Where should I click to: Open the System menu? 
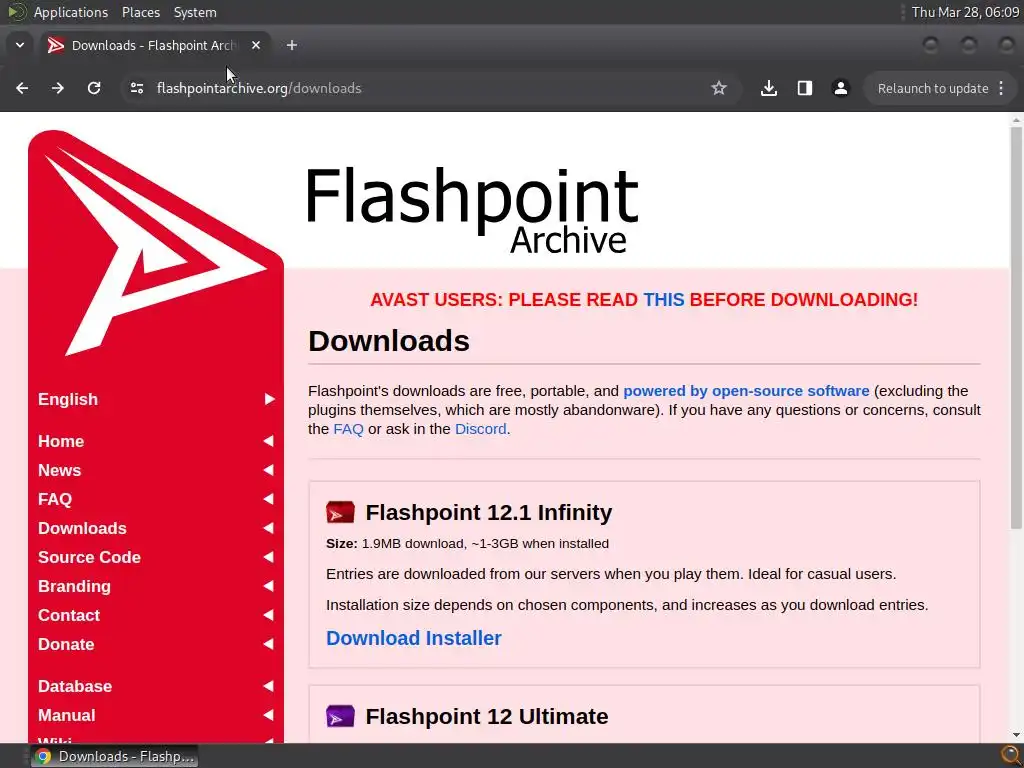195,12
